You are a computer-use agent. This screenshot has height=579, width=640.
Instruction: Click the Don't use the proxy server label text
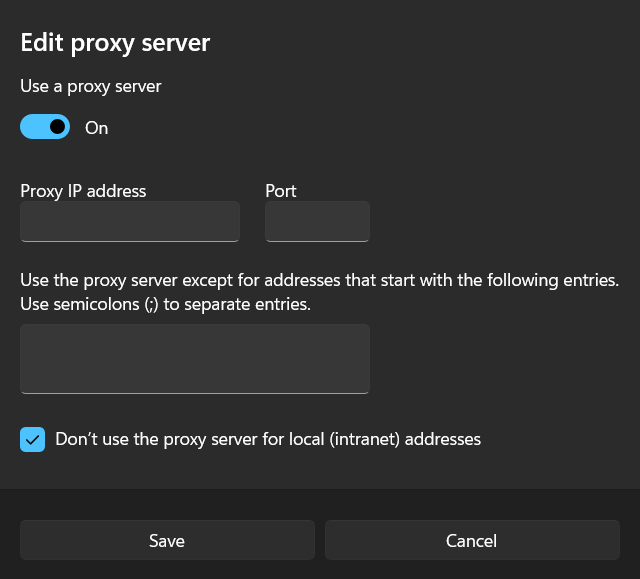pyautogui.click(x=268, y=439)
